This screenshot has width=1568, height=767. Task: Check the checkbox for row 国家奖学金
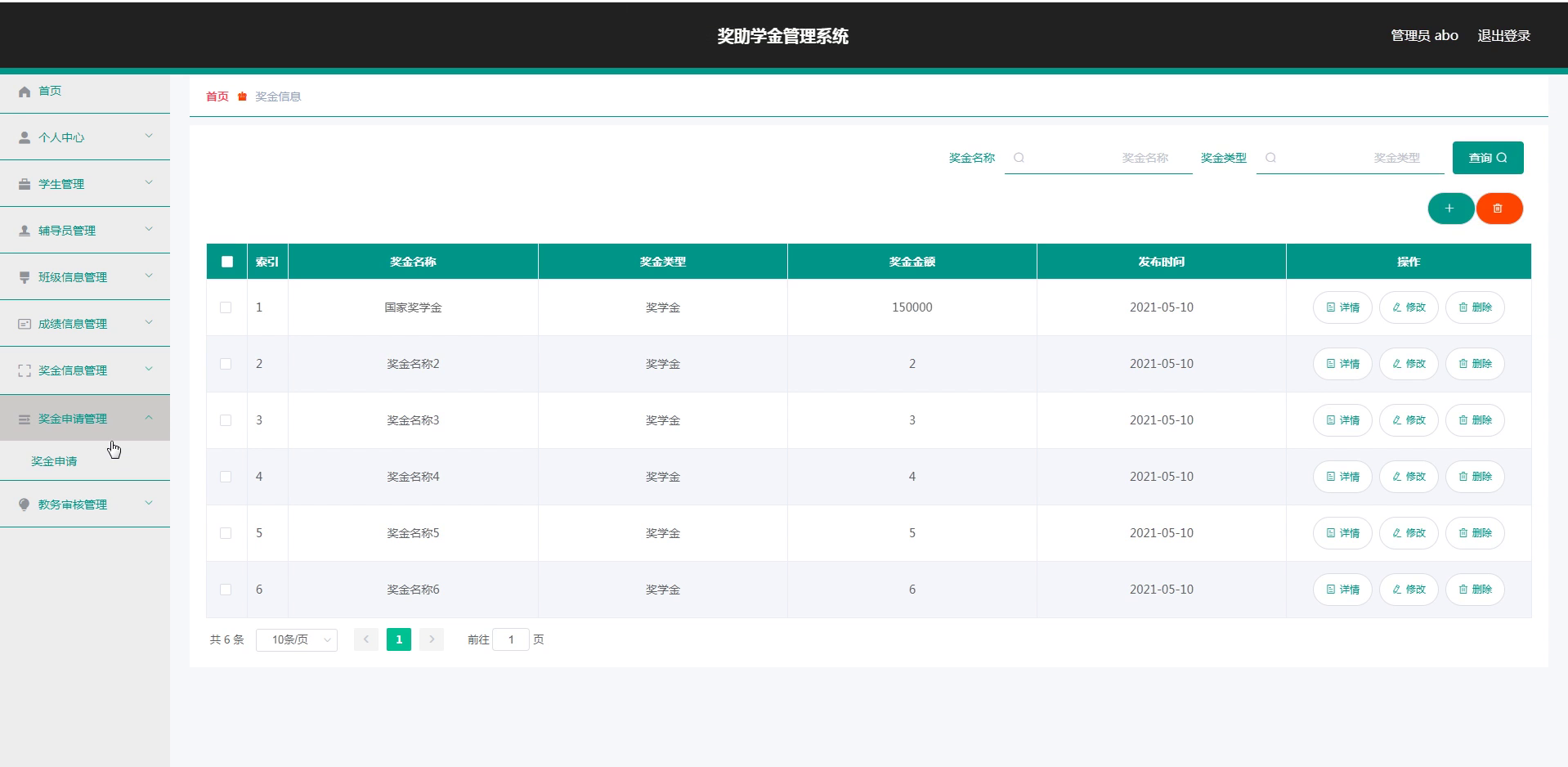(226, 307)
